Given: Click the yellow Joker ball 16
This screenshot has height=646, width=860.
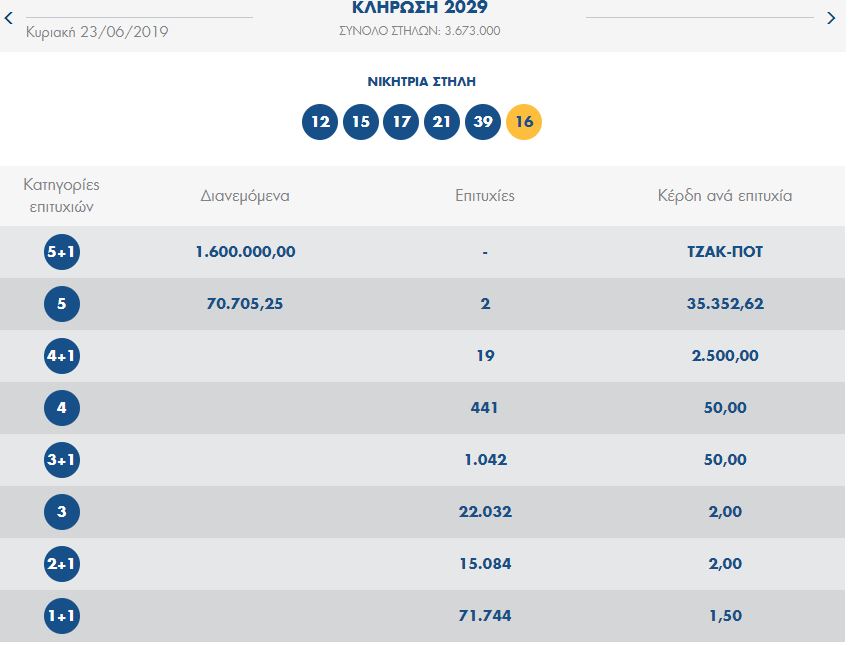Looking at the screenshot, I should click(x=524, y=122).
